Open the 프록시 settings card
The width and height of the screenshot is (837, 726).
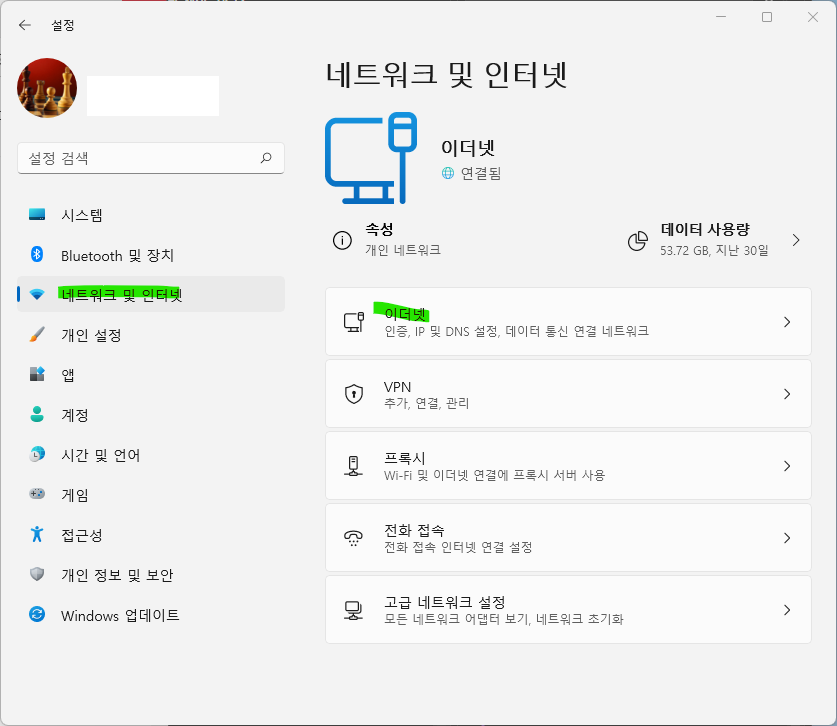568,465
